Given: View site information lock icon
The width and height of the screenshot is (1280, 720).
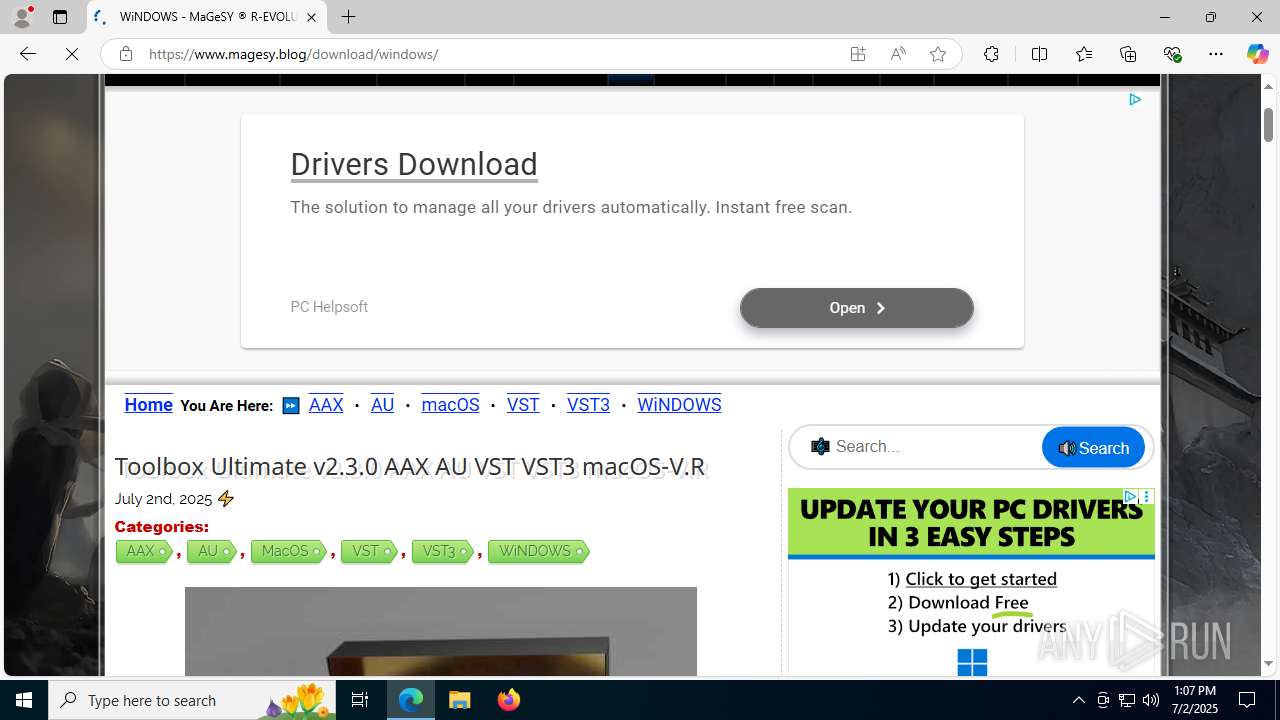Looking at the screenshot, I should 125,54.
